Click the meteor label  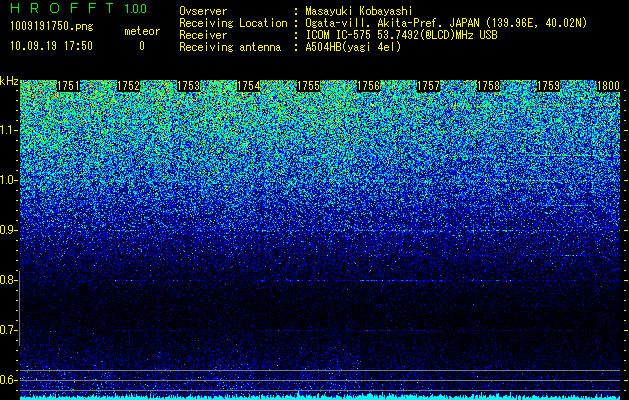pos(142,31)
